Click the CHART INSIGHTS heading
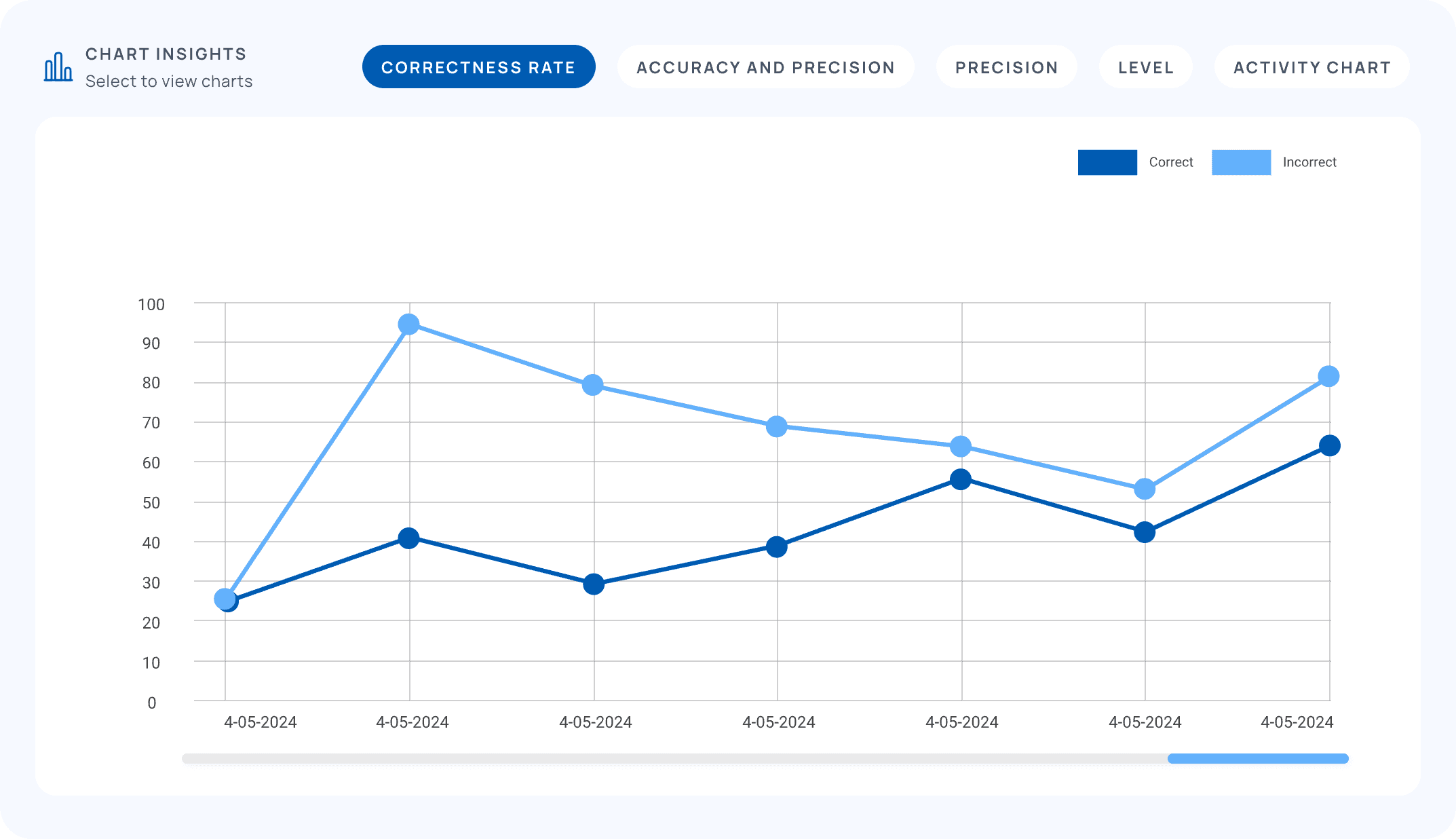Viewport: 1456px width, 839px height. [166, 54]
